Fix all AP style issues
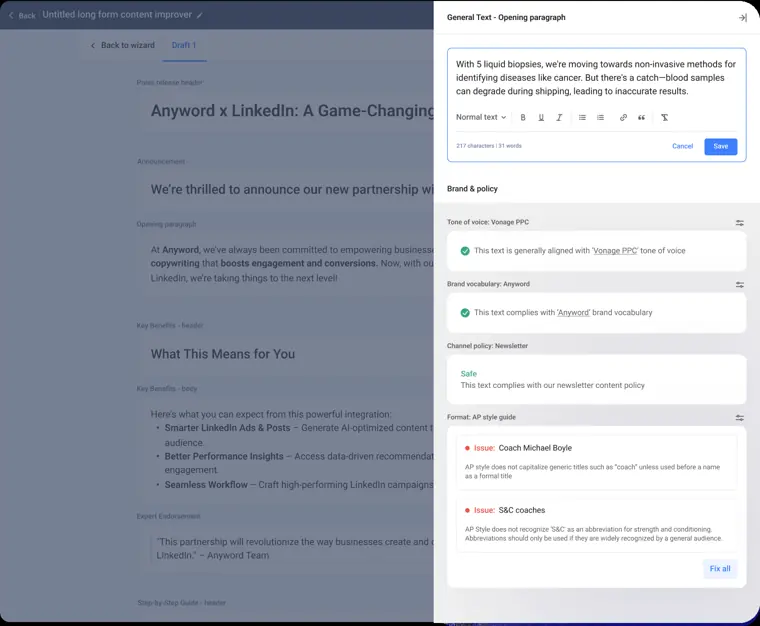This screenshot has height=626, width=760. pyautogui.click(x=720, y=569)
